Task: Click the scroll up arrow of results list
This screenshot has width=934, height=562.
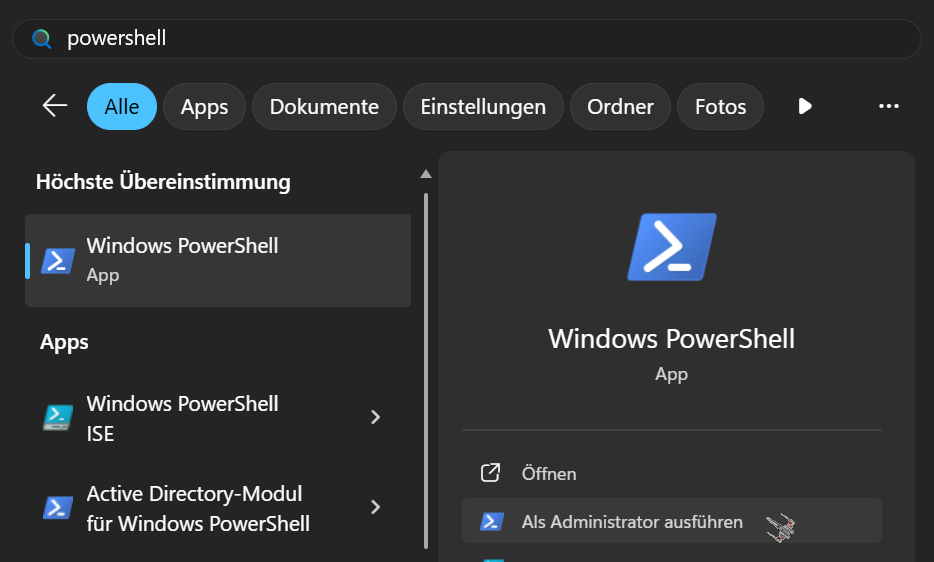Action: pos(425,174)
